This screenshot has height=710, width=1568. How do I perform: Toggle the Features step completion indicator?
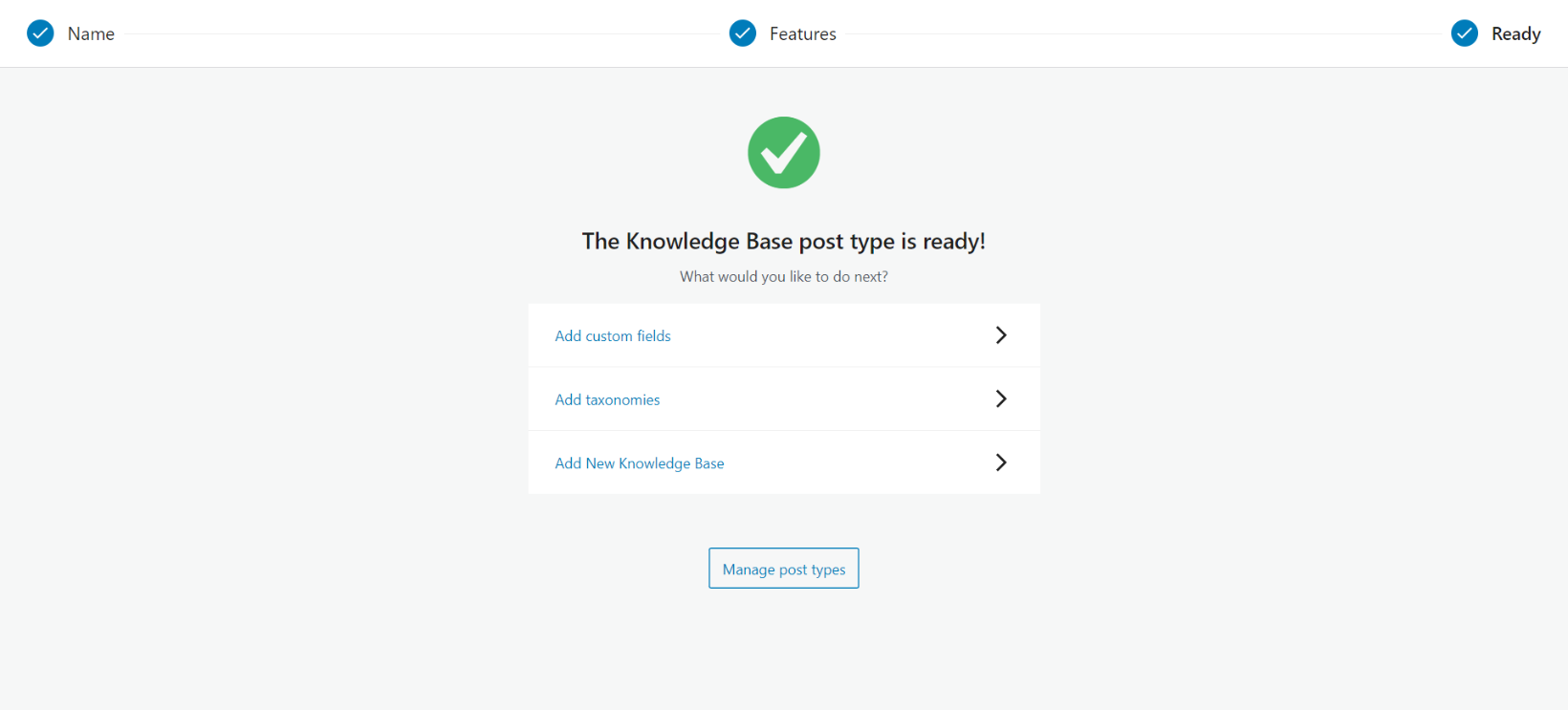[x=743, y=32]
